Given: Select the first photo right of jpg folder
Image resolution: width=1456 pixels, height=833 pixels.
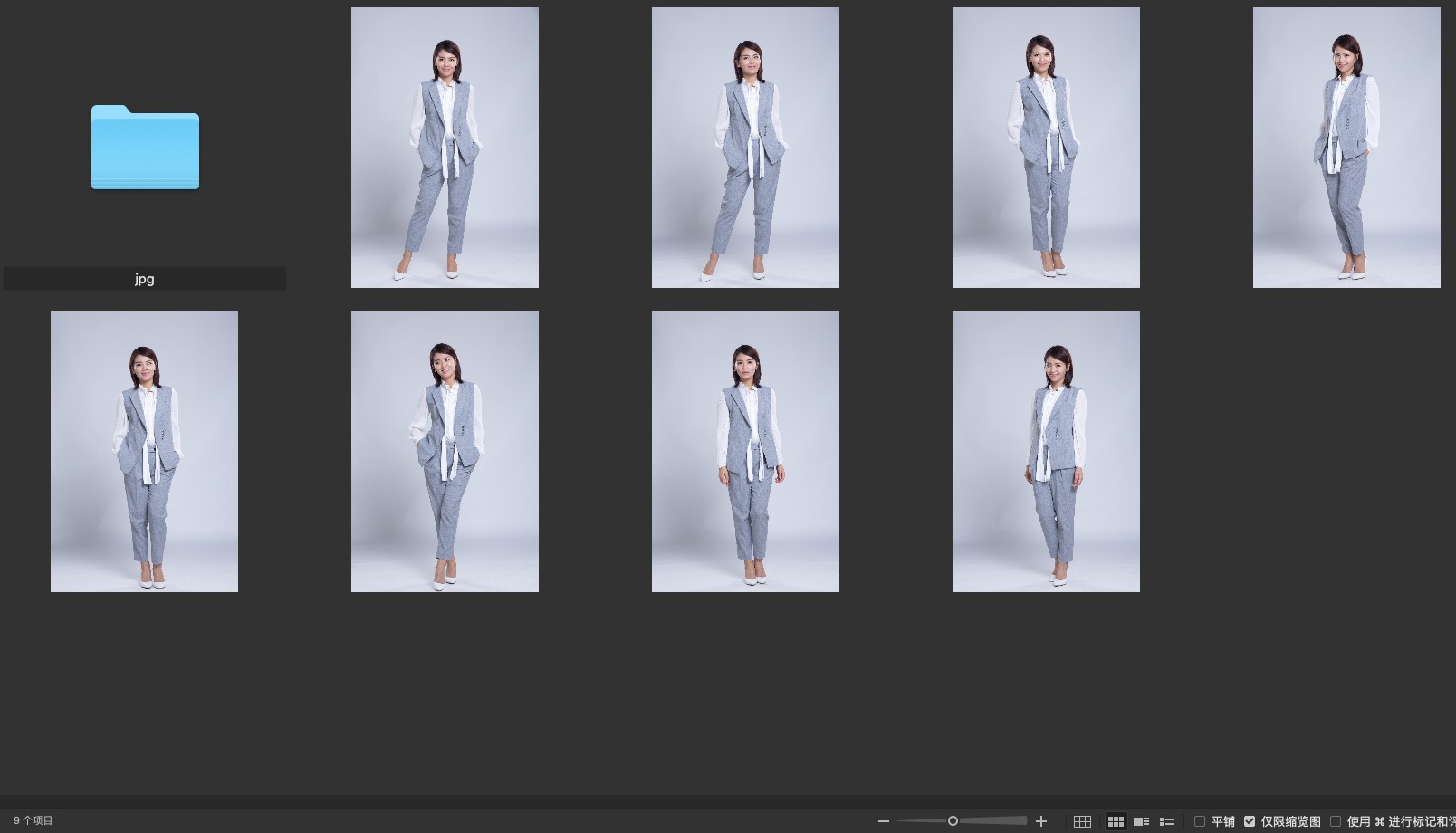Looking at the screenshot, I should pos(445,148).
